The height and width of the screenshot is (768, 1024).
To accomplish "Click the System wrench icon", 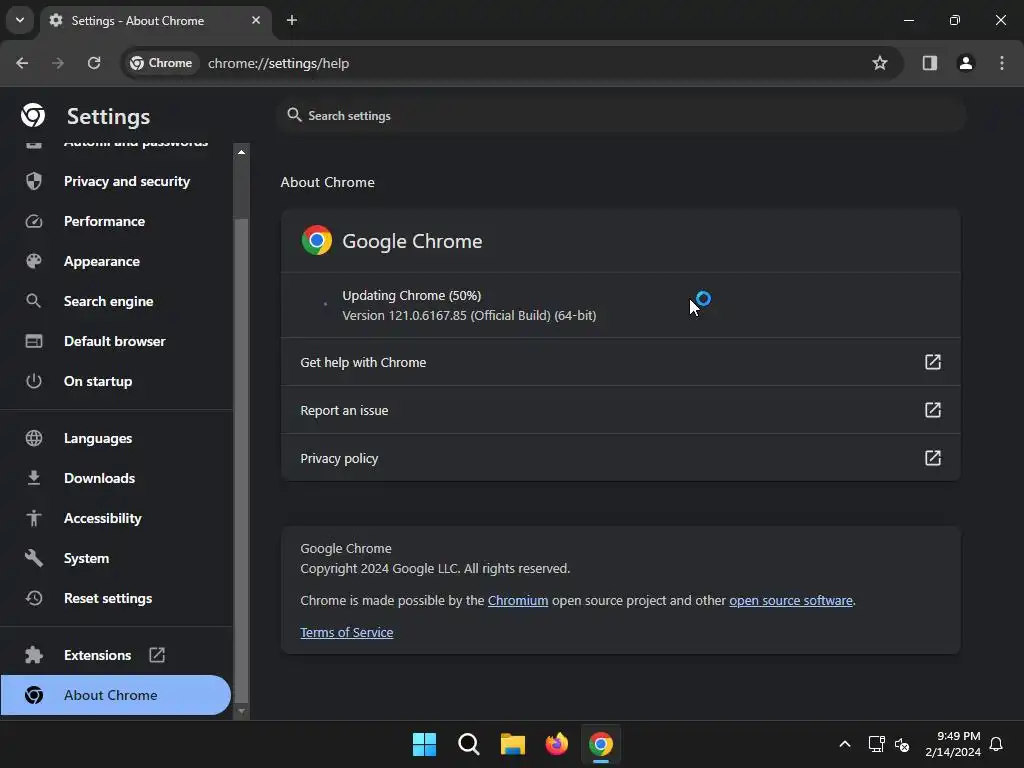I will (x=34, y=558).
